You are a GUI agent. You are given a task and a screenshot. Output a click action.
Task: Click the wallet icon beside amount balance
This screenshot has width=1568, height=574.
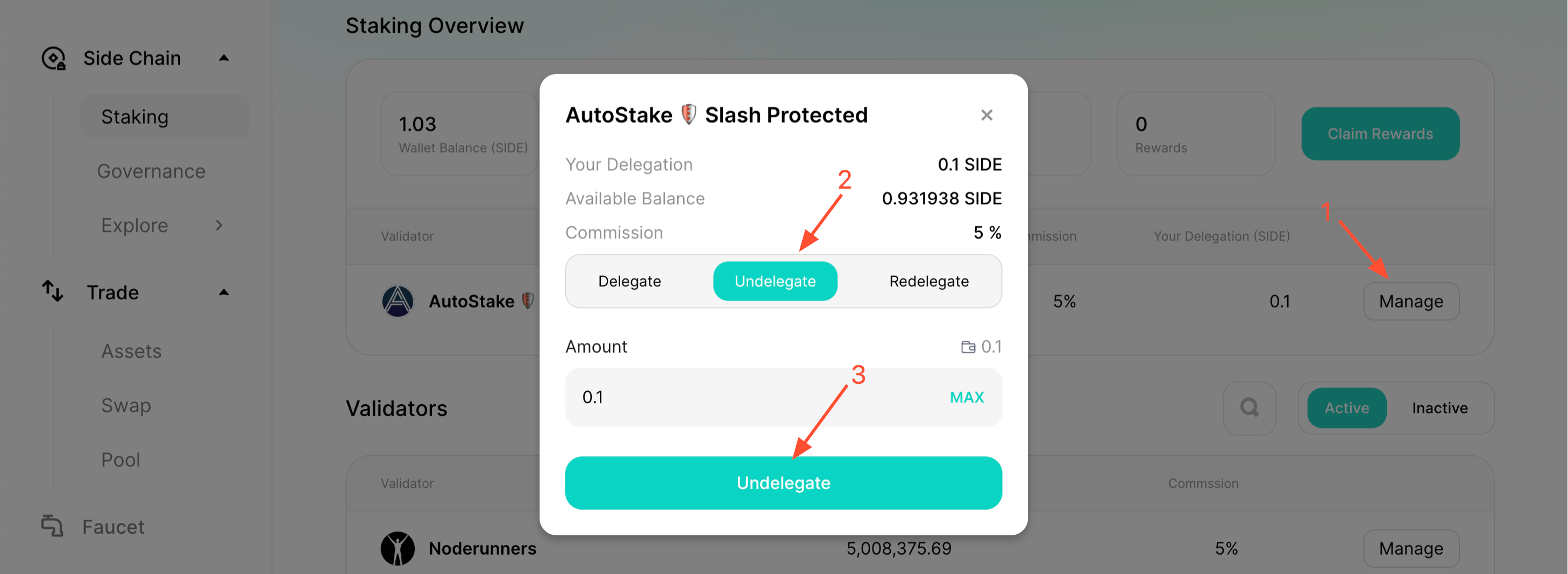pyautogui.click(x=968, y=347)
